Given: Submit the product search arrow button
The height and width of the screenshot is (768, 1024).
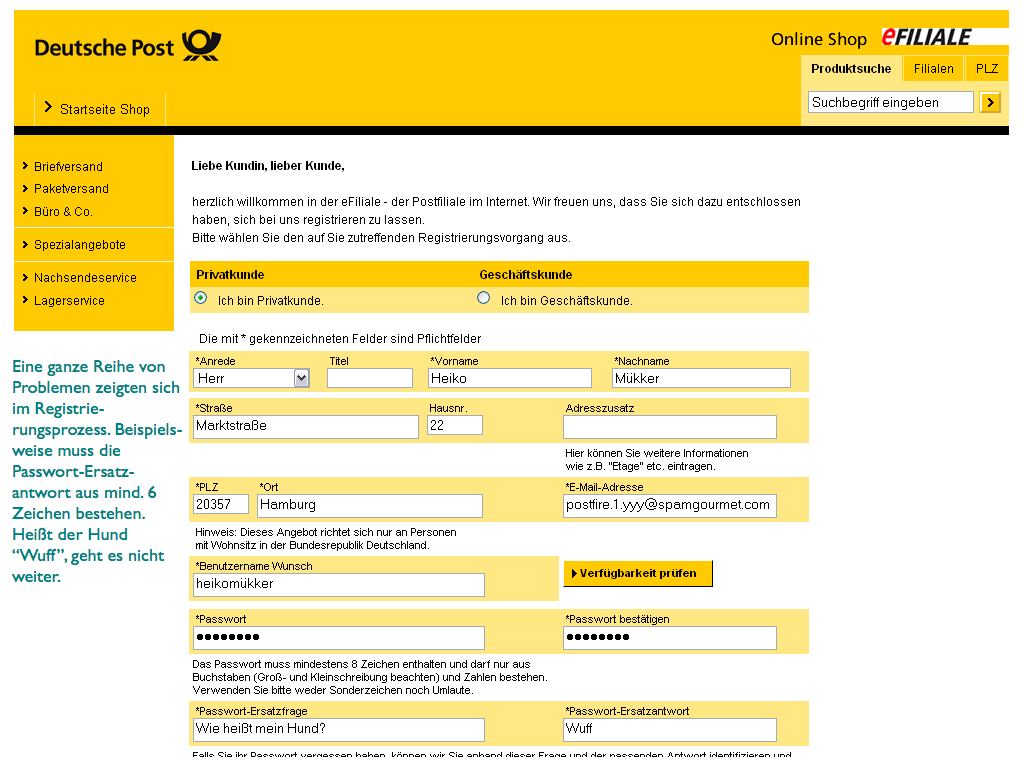Looking at the screenshot, I should click(x=990, y=103).
